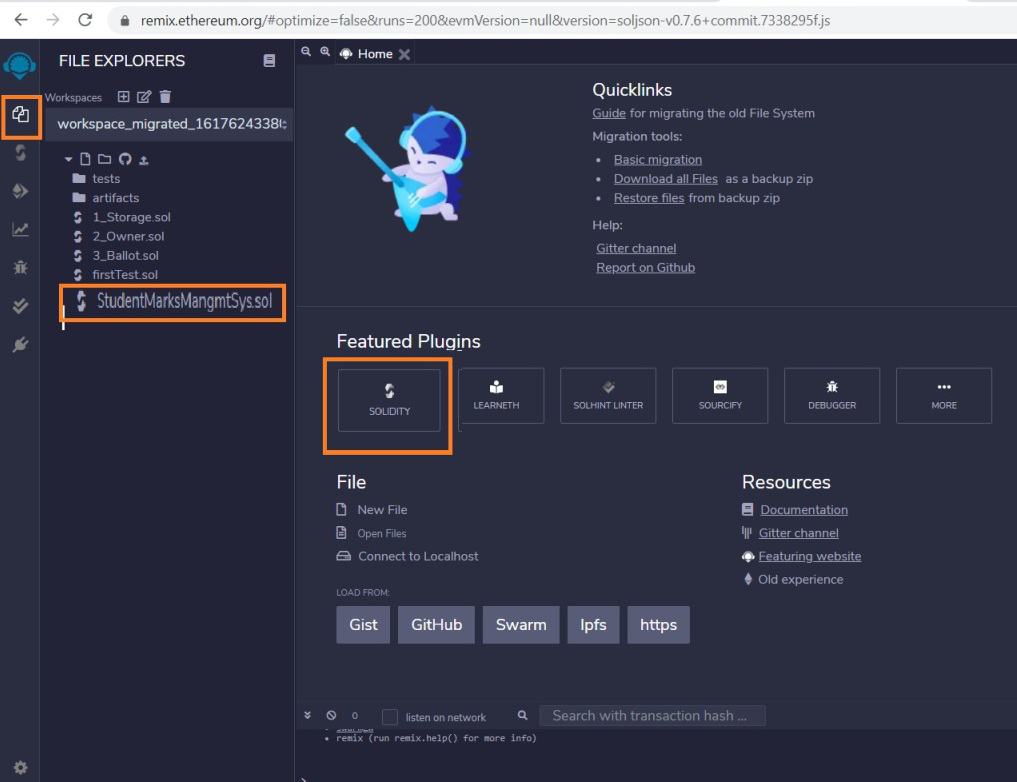Click Old experience link

pos(800,580)
